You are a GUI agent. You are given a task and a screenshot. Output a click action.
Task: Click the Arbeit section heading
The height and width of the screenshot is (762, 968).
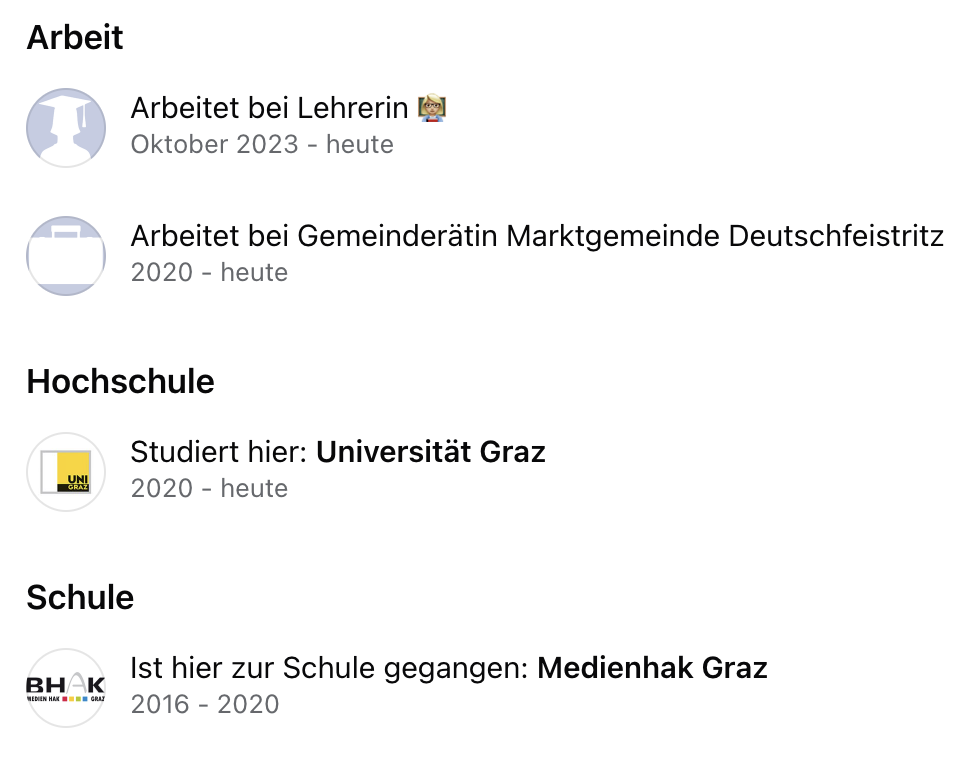point(75,37)
